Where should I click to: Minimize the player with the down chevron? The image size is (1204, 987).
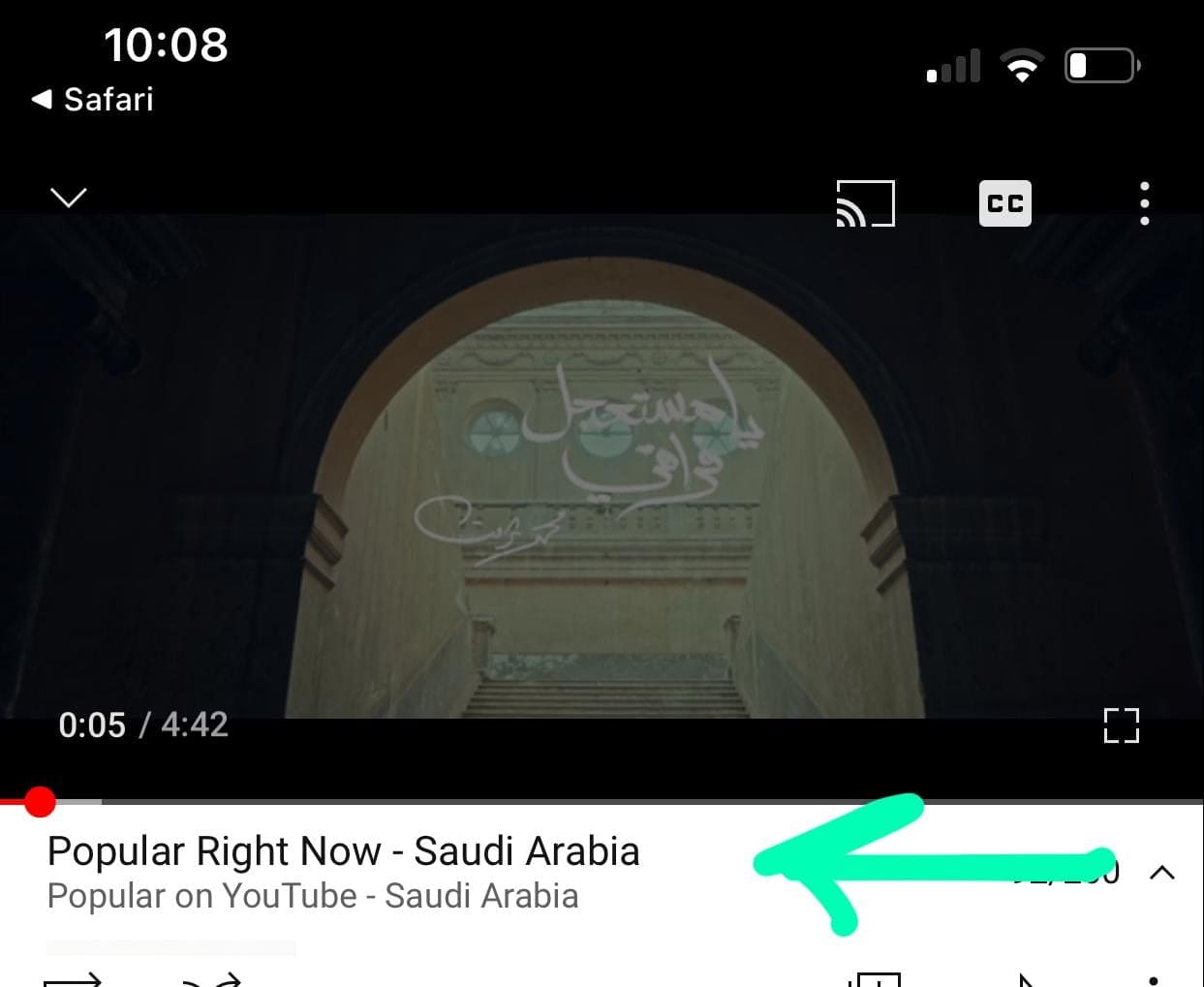[68, 198]
